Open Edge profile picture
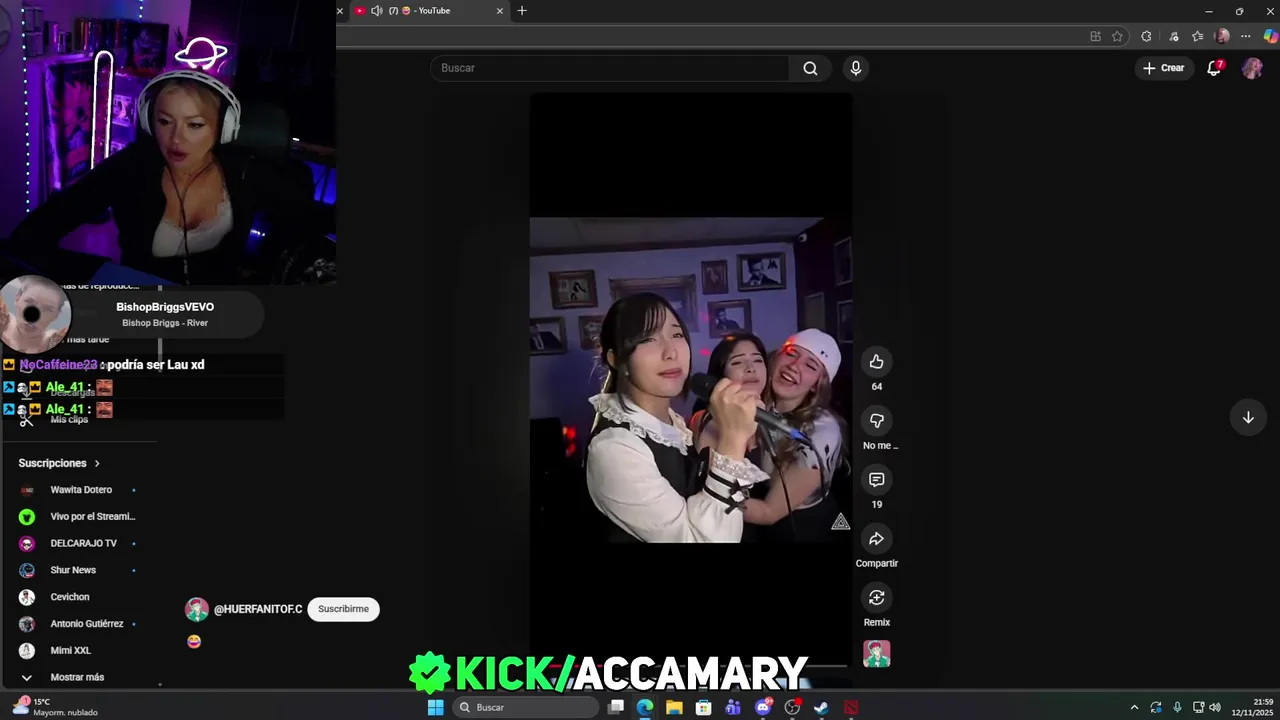This screenshot has width=1280, height=720. (x=1222, y=36)
